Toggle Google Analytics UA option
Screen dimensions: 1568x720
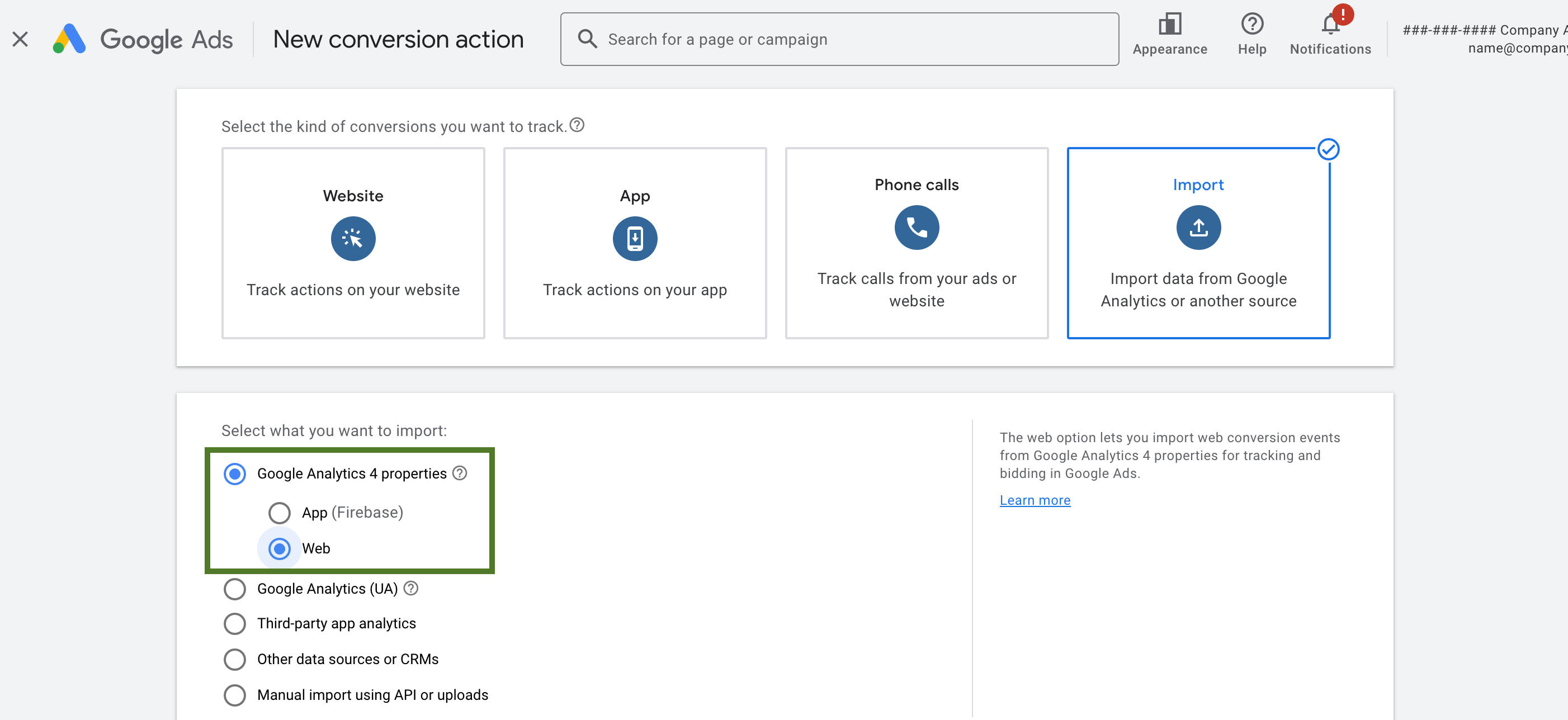point(233,588)
